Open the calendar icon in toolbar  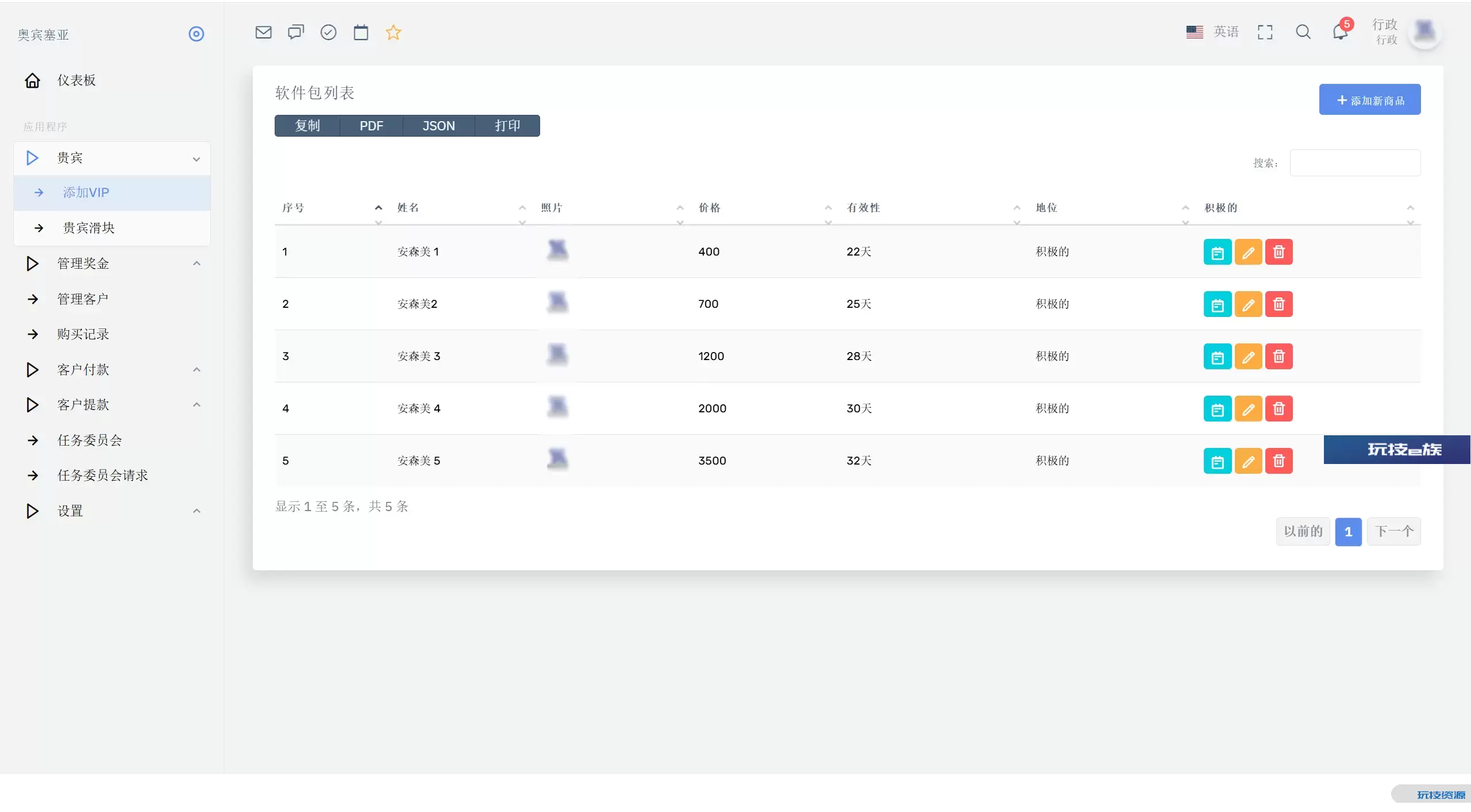(x=361, y=32)
